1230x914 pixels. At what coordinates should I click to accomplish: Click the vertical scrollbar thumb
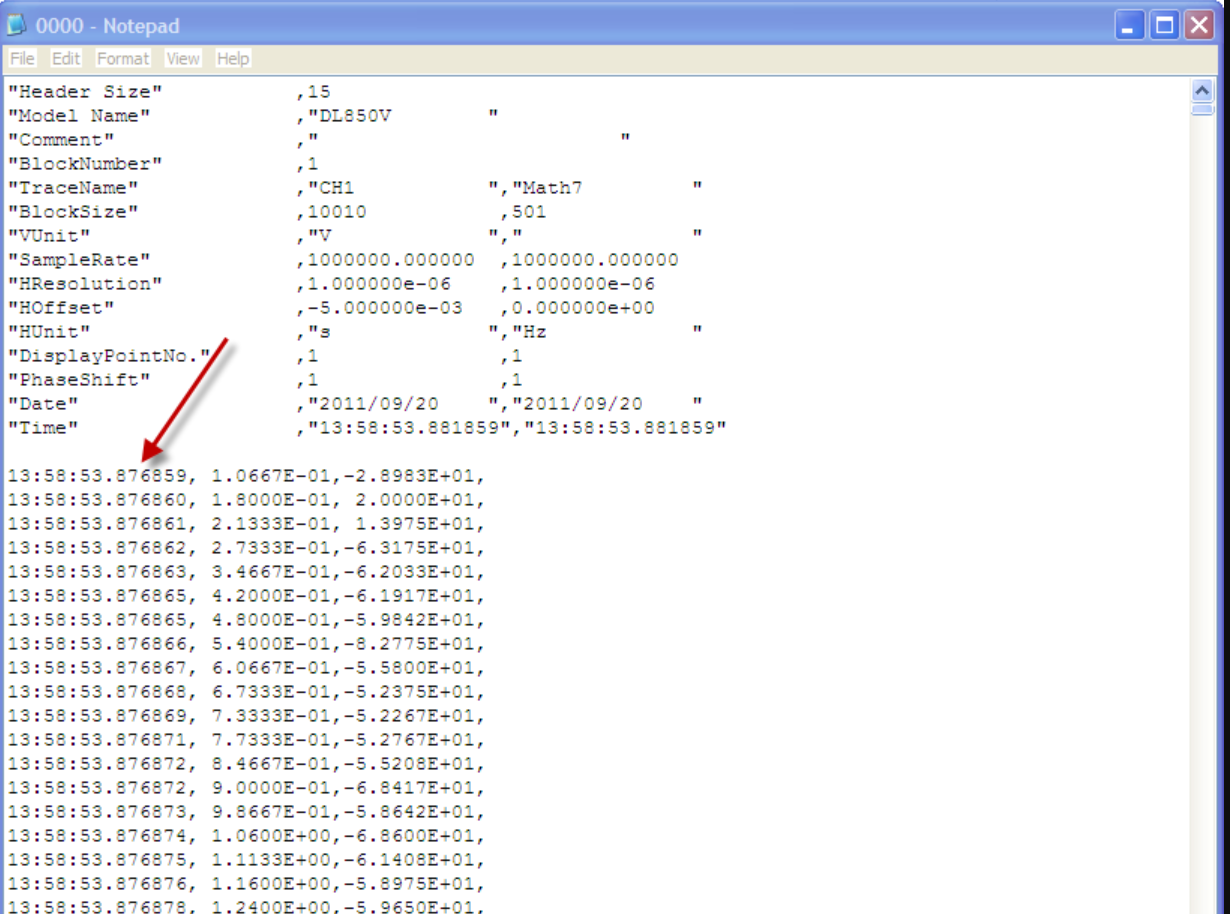pos(1202,109)
